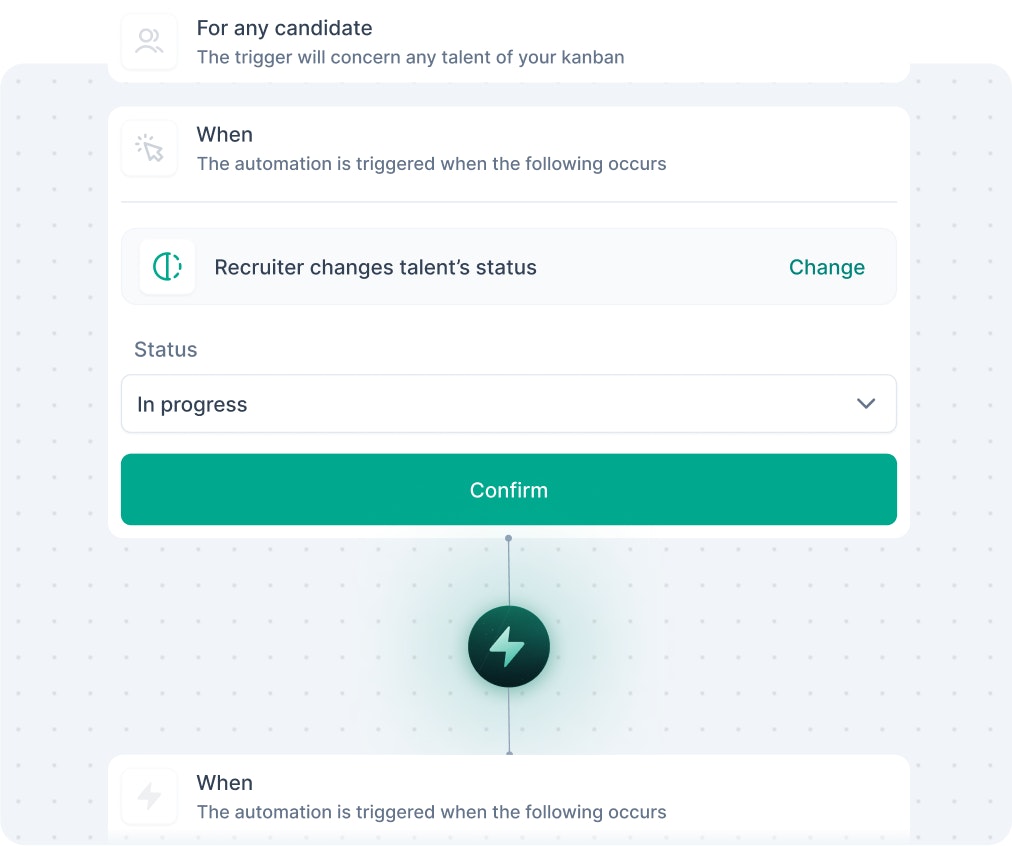Click the faded lightning icon in bottom card
The image size is (1012, 846).
pos(149,796)
